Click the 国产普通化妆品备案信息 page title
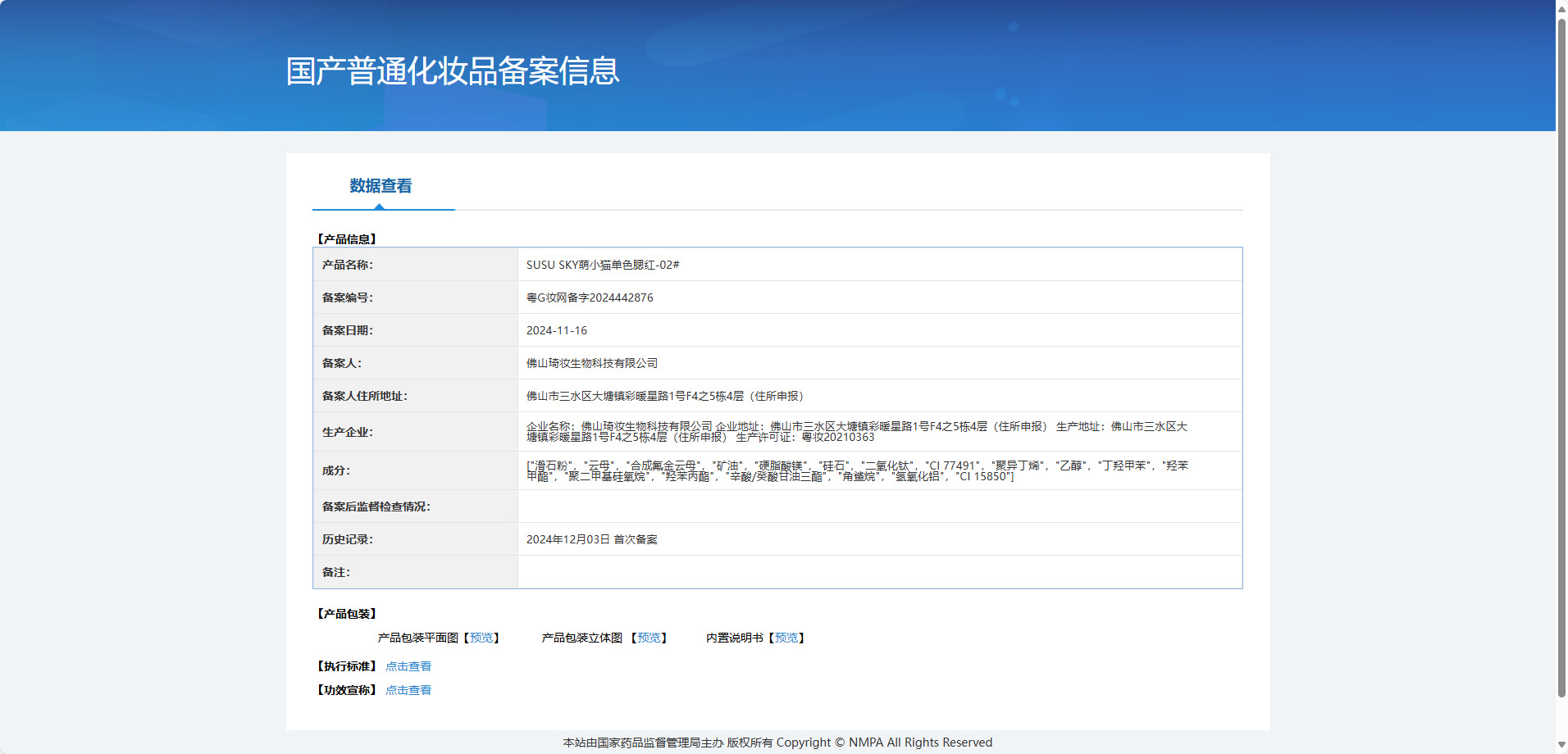Viewport: 1568px width, 754px height. coord(453,71)
